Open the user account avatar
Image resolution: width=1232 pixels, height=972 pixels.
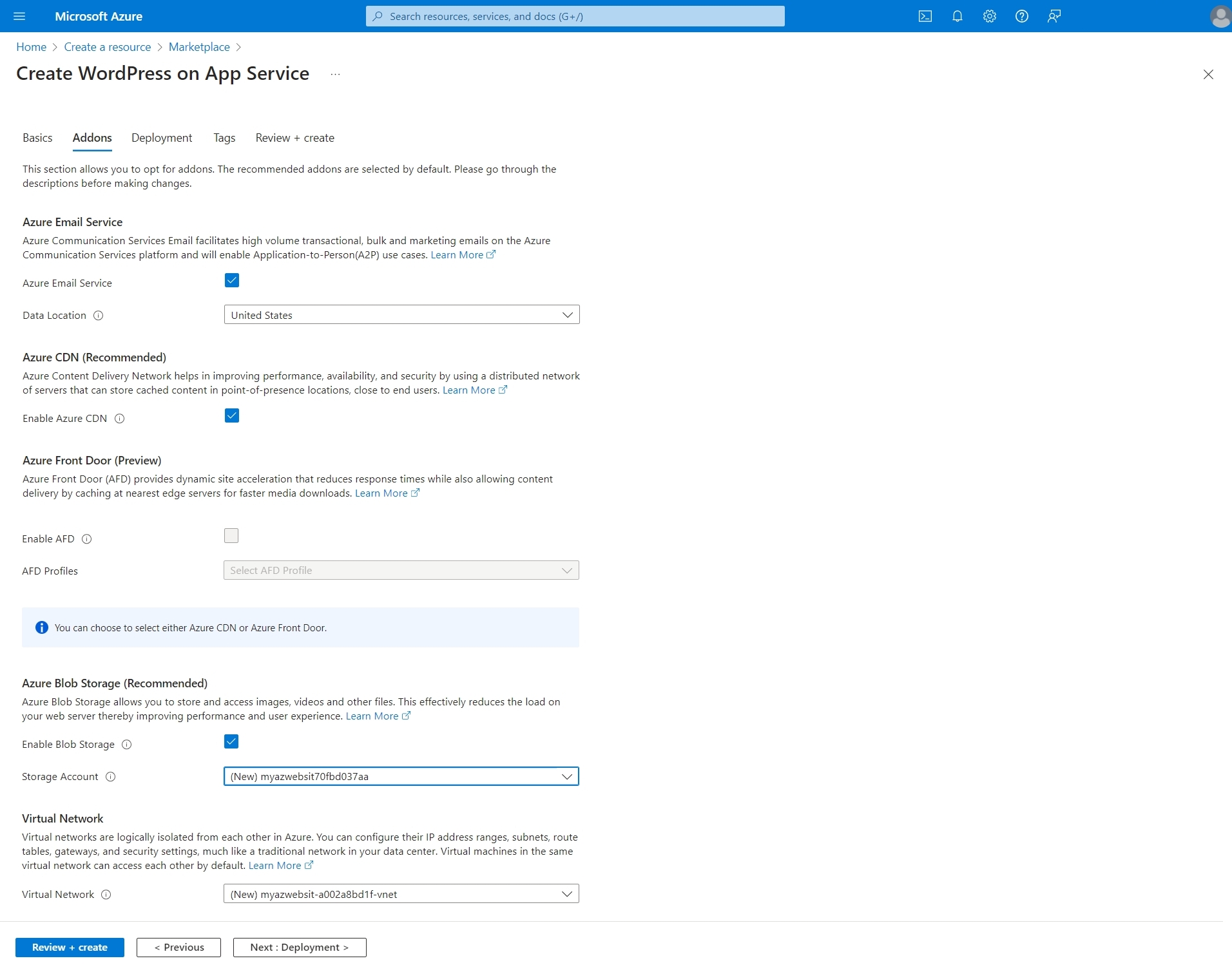click(x=1220, y=16)
